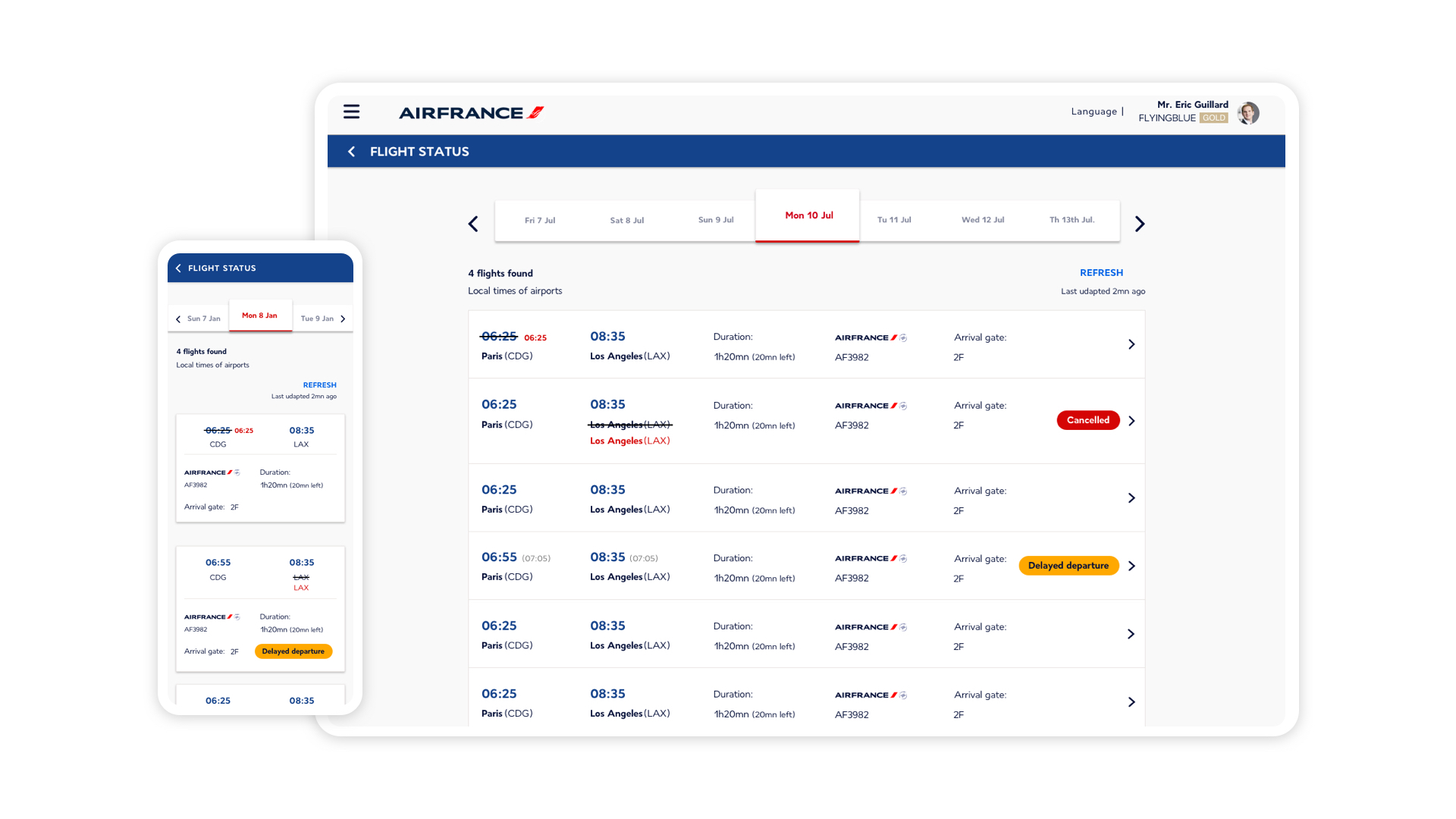The height and width of the screenshot is (819, 1456).
Task: Select Sun 7 Jan on phone
Action: coord(204,319)
